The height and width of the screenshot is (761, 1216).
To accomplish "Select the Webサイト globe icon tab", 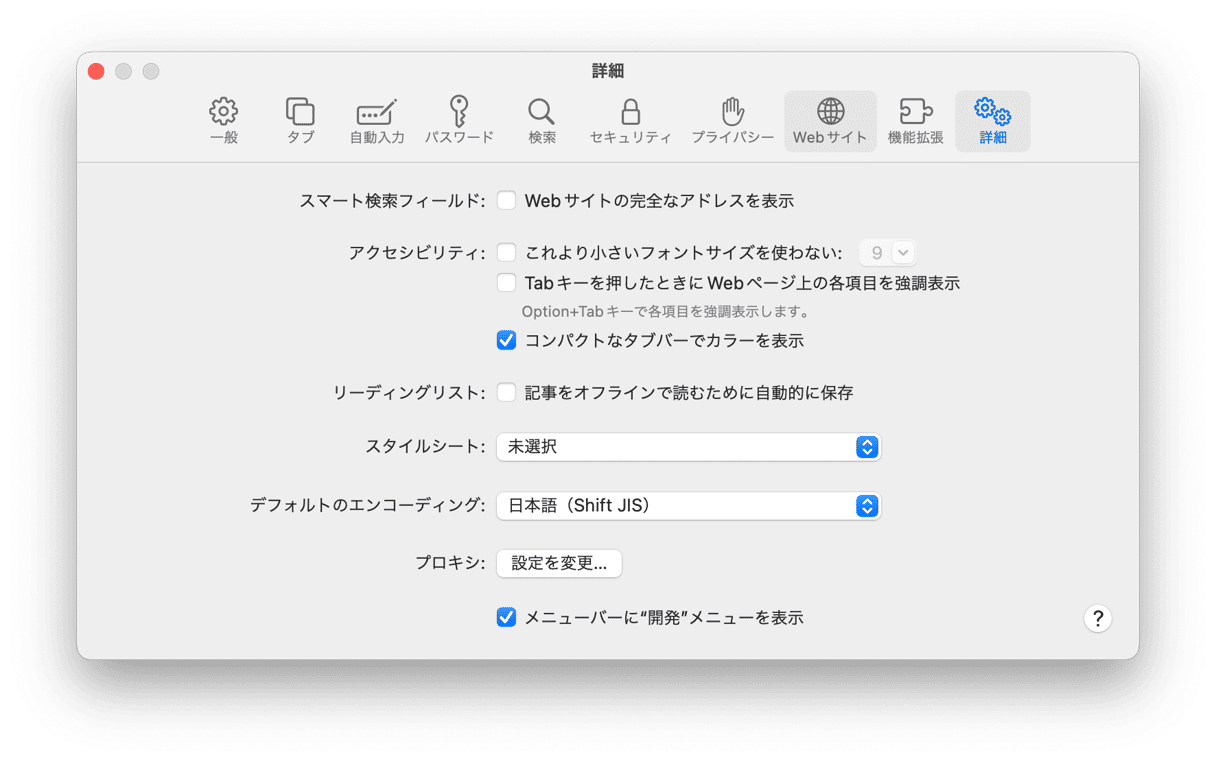I will coord(830,122).
